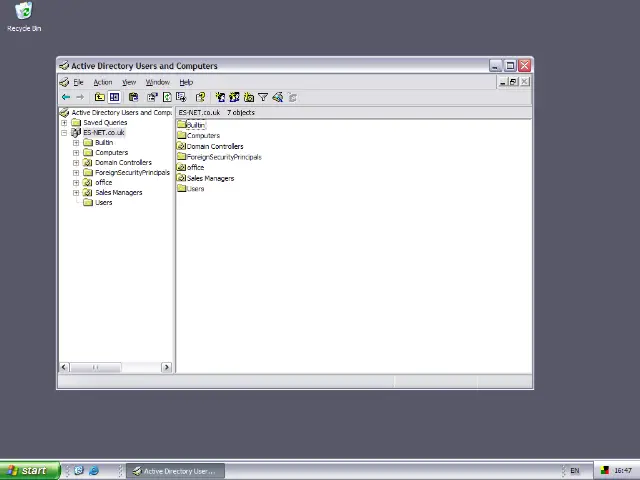
Task: Select the Recycle Bin desktop icon
Action: (24, 17)
